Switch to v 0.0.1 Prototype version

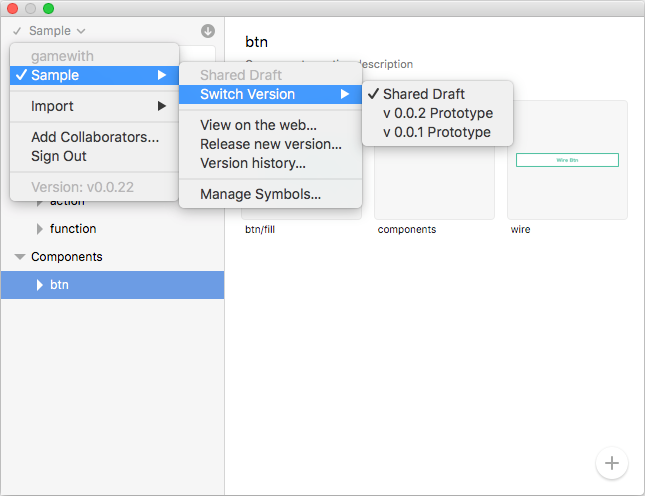click(x=437, y=132)
